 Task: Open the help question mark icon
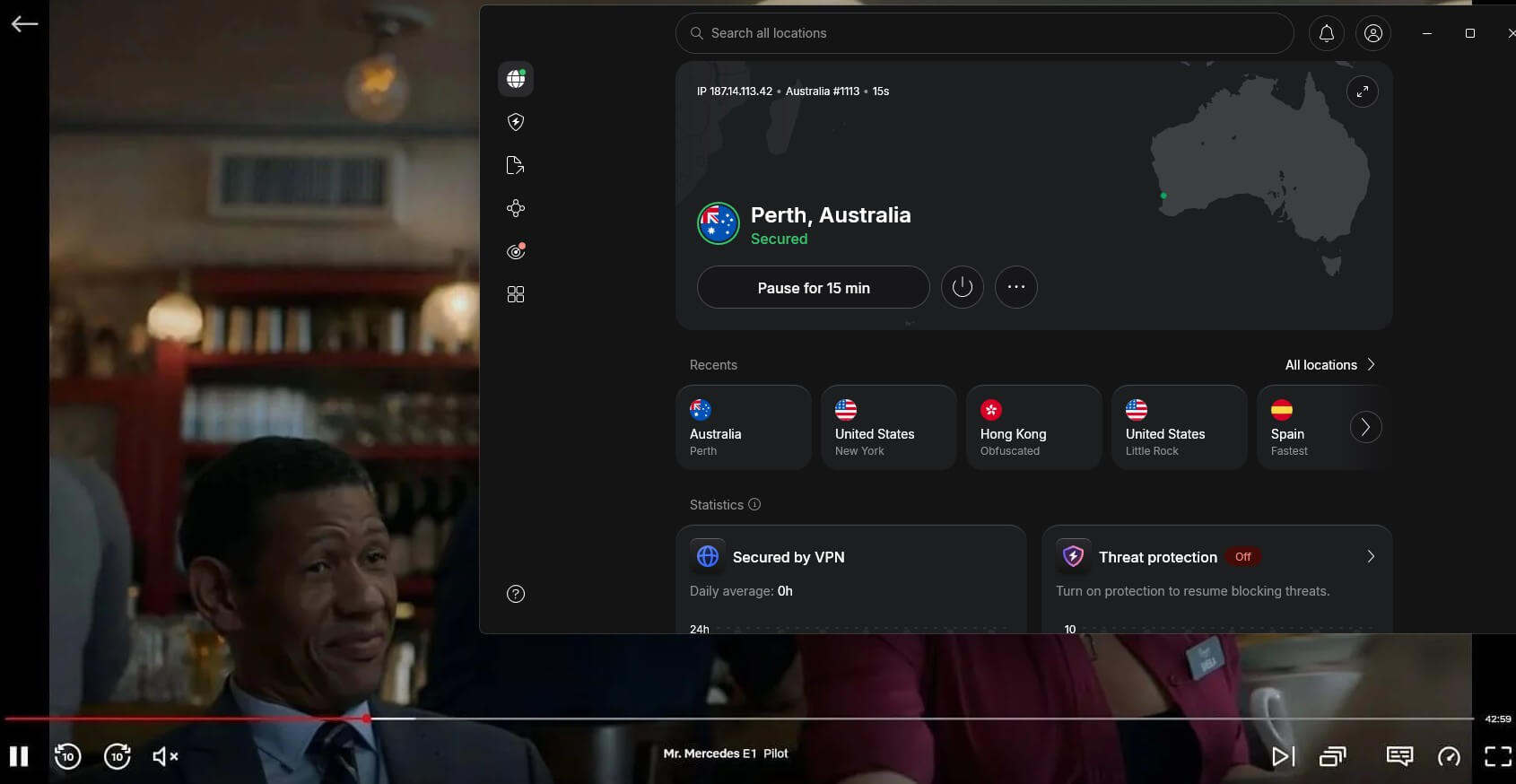(516, 594)
